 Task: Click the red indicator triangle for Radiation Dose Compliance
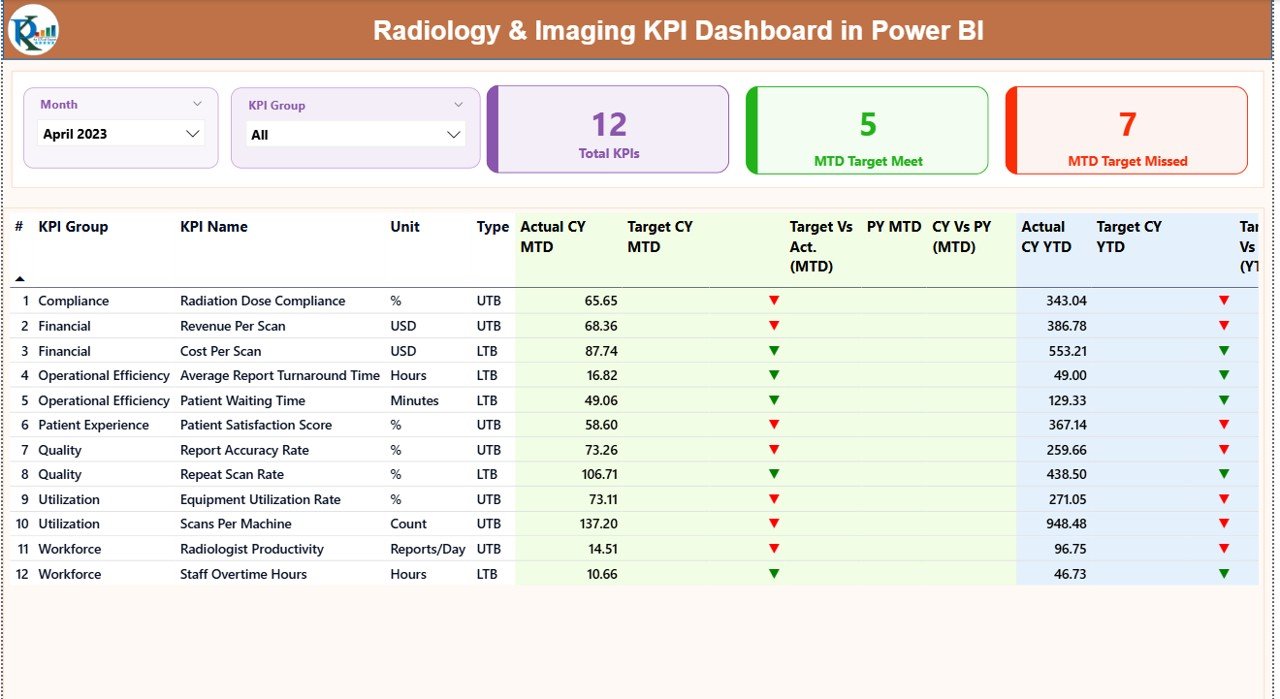click(775, 300)
